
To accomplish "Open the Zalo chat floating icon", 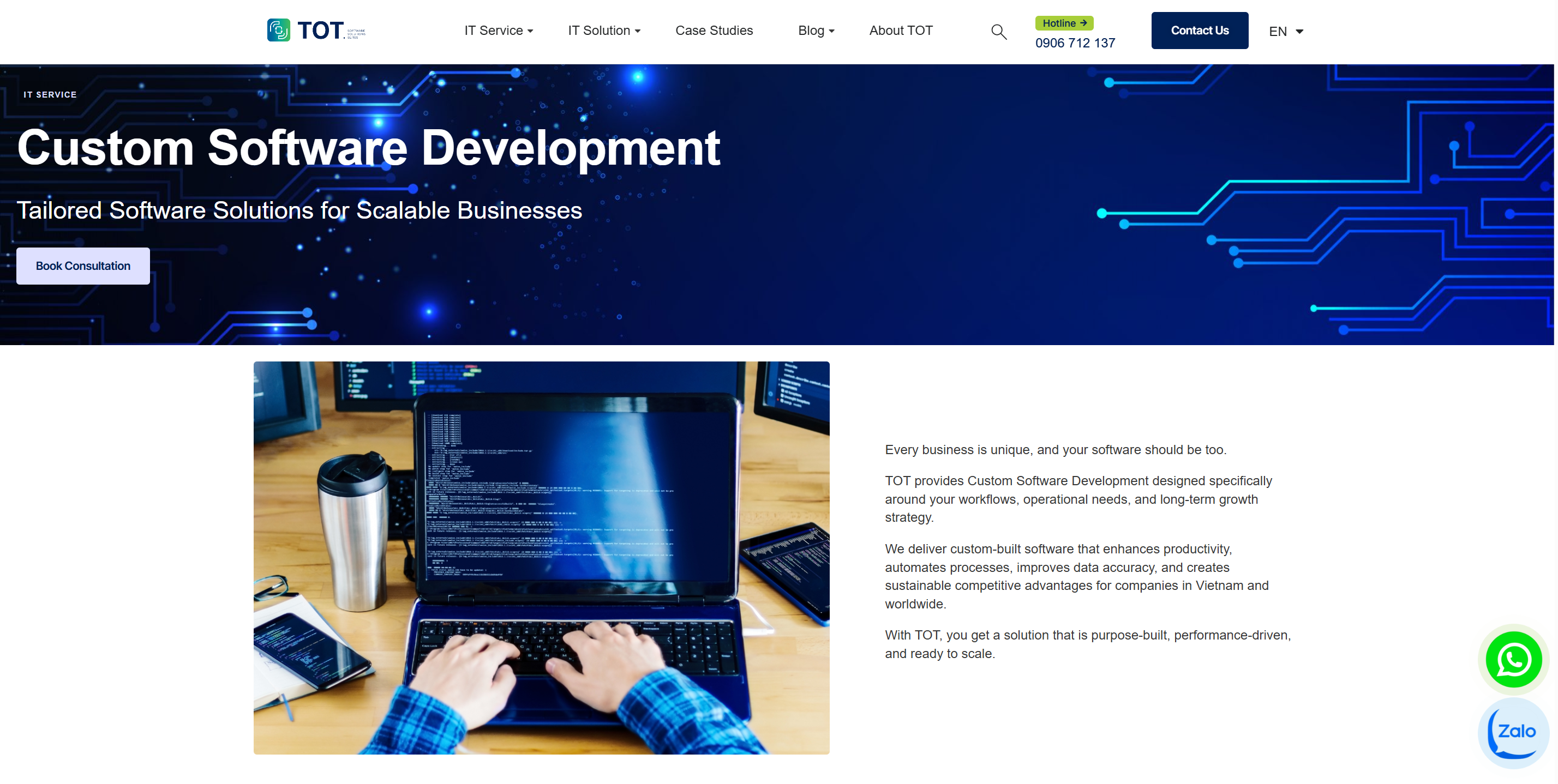I will tap(1513, 732).
